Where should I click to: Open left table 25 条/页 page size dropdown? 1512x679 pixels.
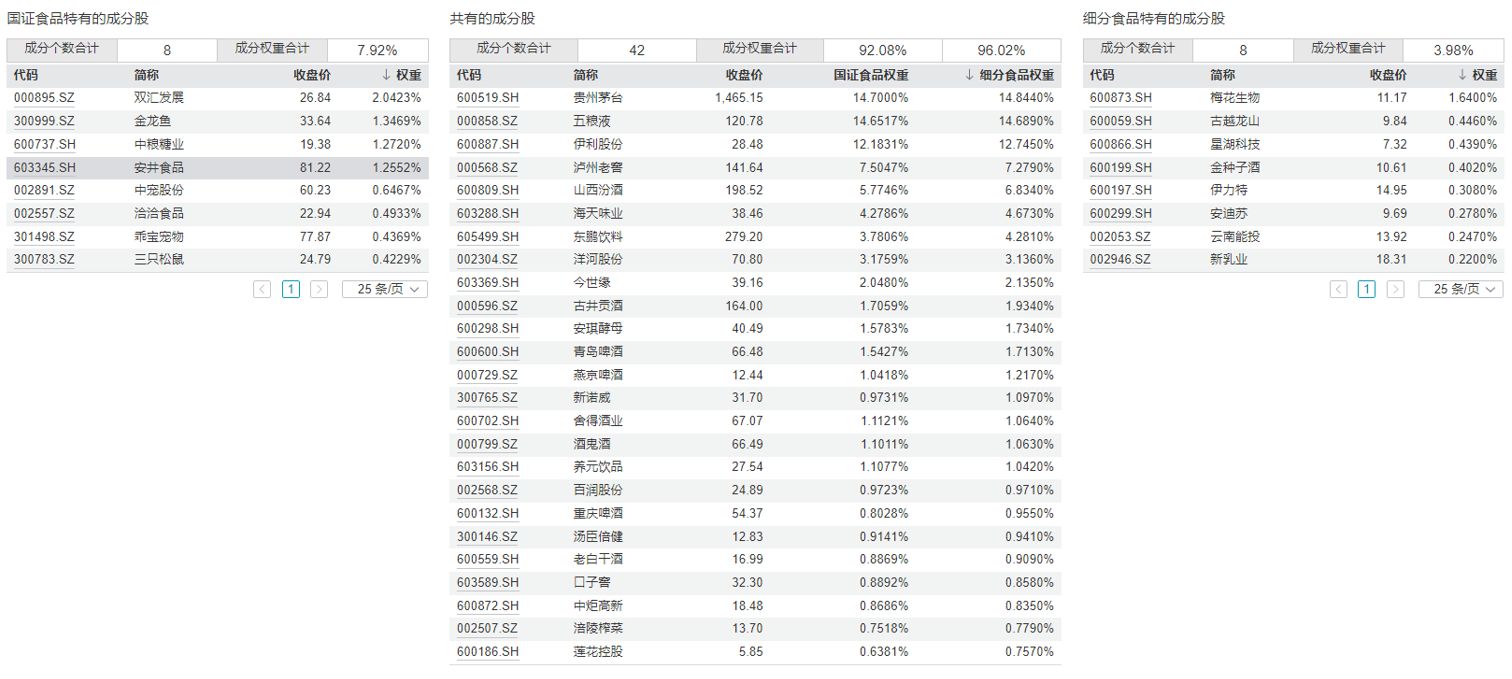pos(385,289)
